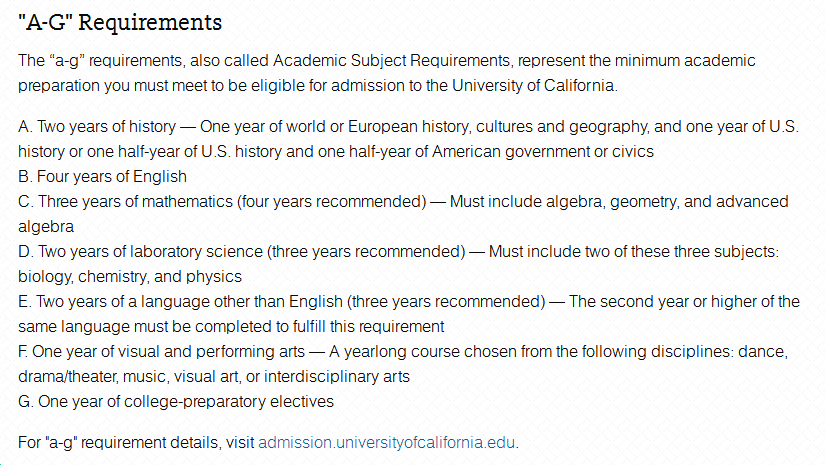Click "(three years recommended)" in the laboratory science line

(x=367, y=251)
